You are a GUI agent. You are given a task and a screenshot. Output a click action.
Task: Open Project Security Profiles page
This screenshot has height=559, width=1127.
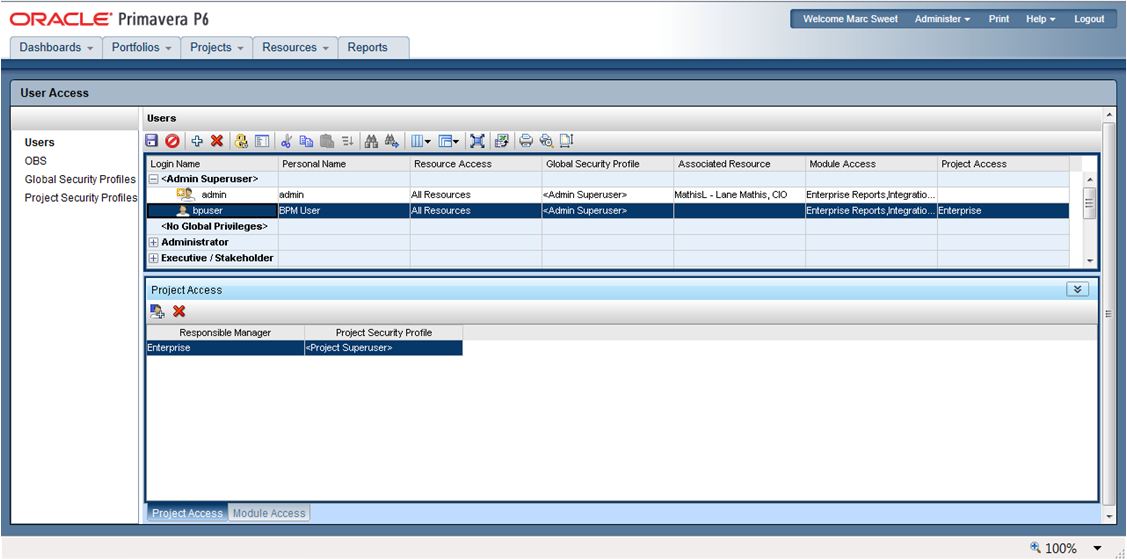pos(80,198)
